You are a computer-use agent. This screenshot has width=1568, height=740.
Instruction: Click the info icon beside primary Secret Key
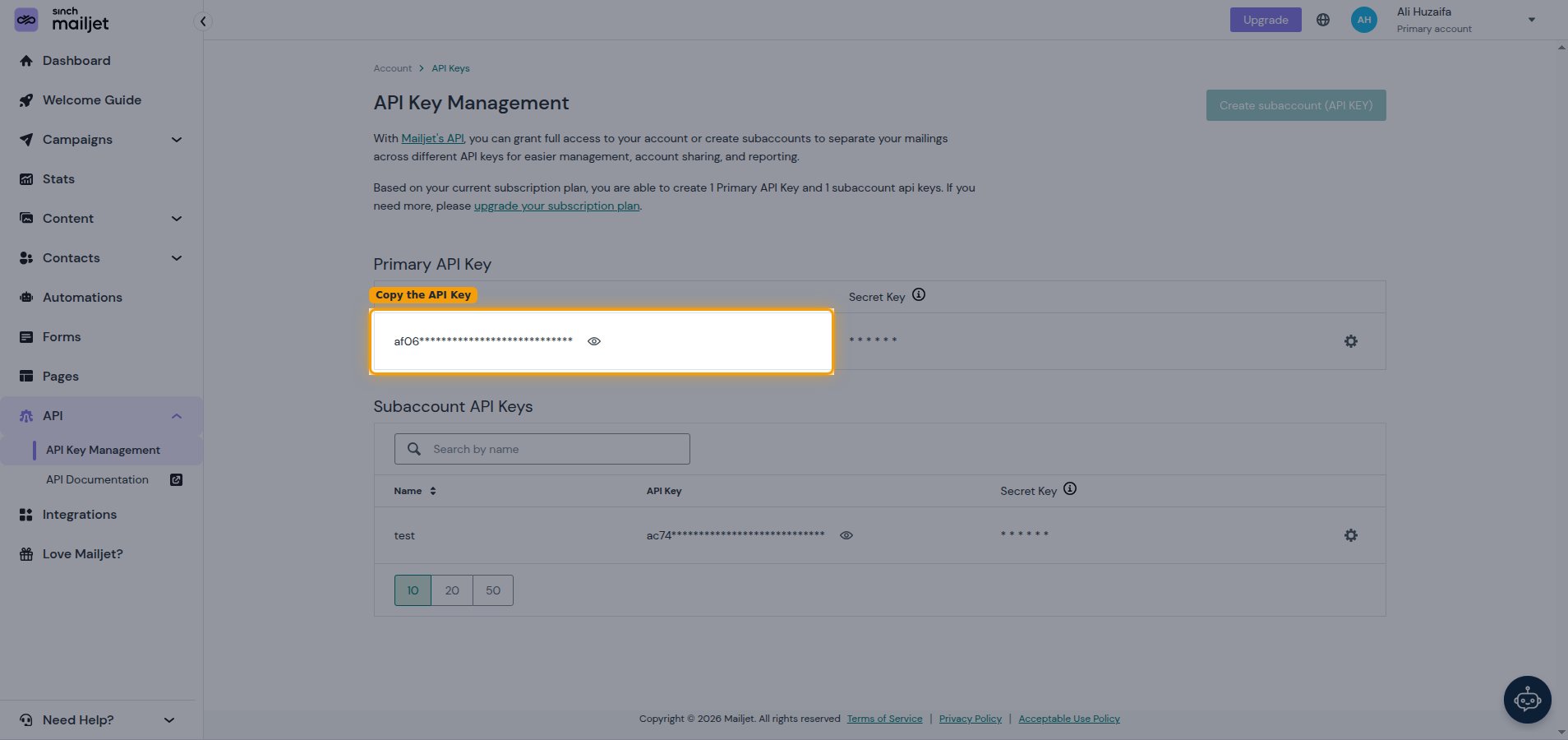pos(919,294)
